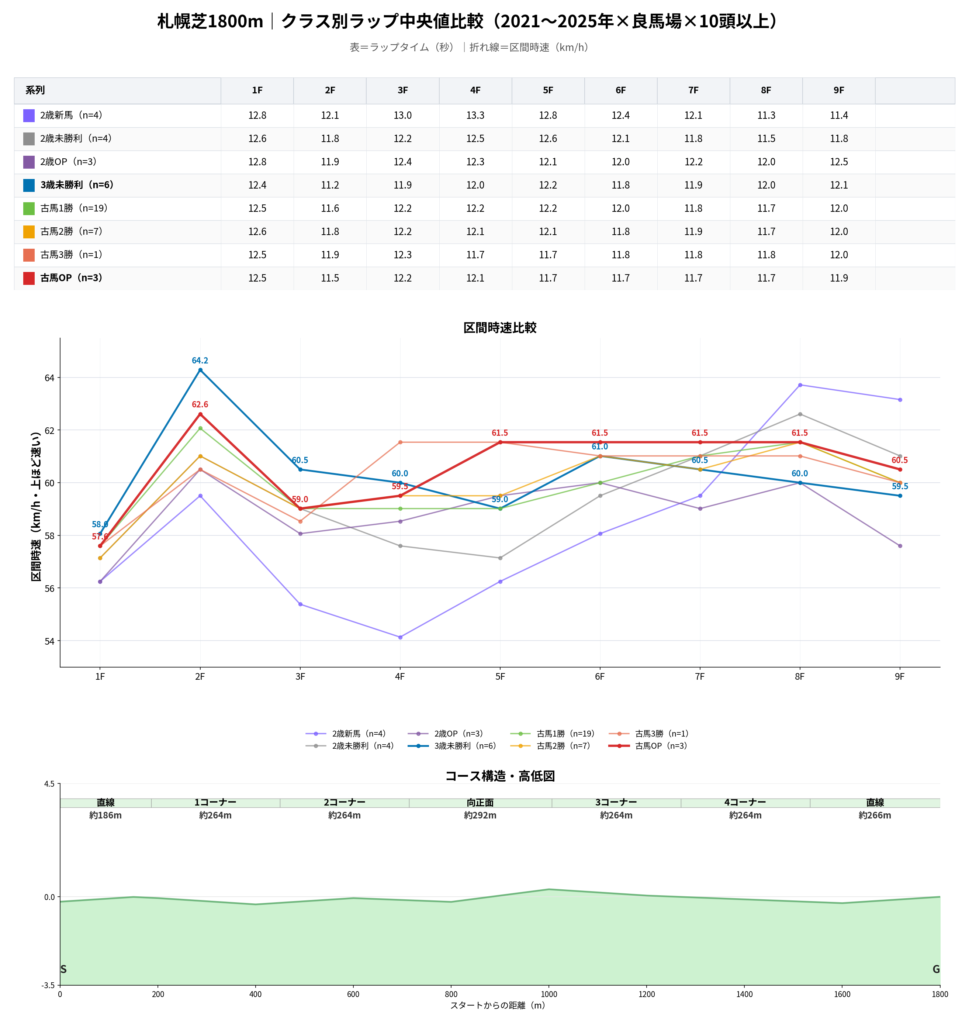The width and height of the screenshot is (969, 1024).
Task: Click the 1F column header in table
Action: coord(257,90)
